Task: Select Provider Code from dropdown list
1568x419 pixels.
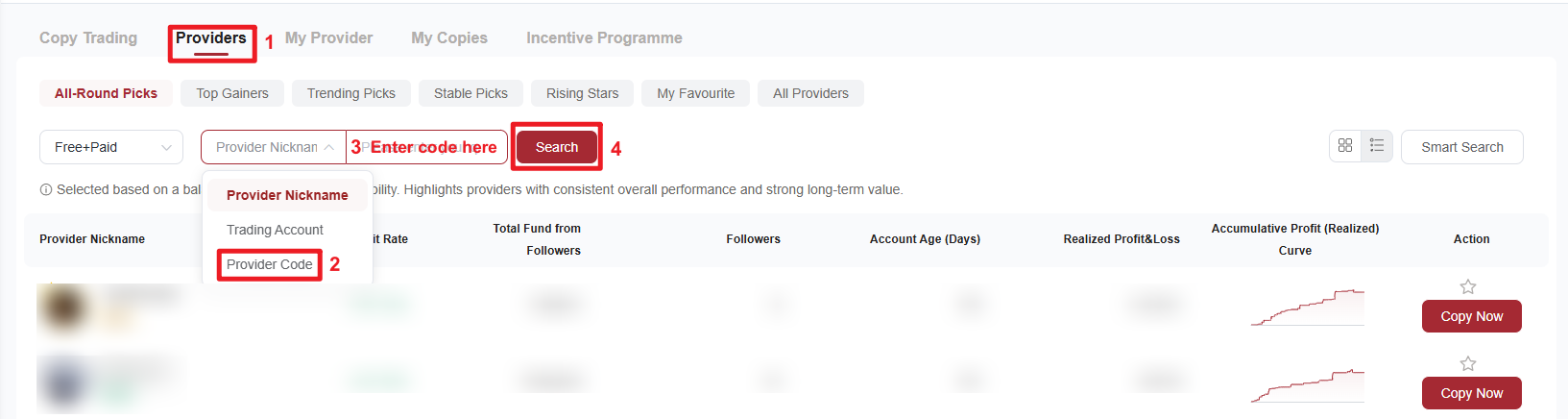Action: 270,264
